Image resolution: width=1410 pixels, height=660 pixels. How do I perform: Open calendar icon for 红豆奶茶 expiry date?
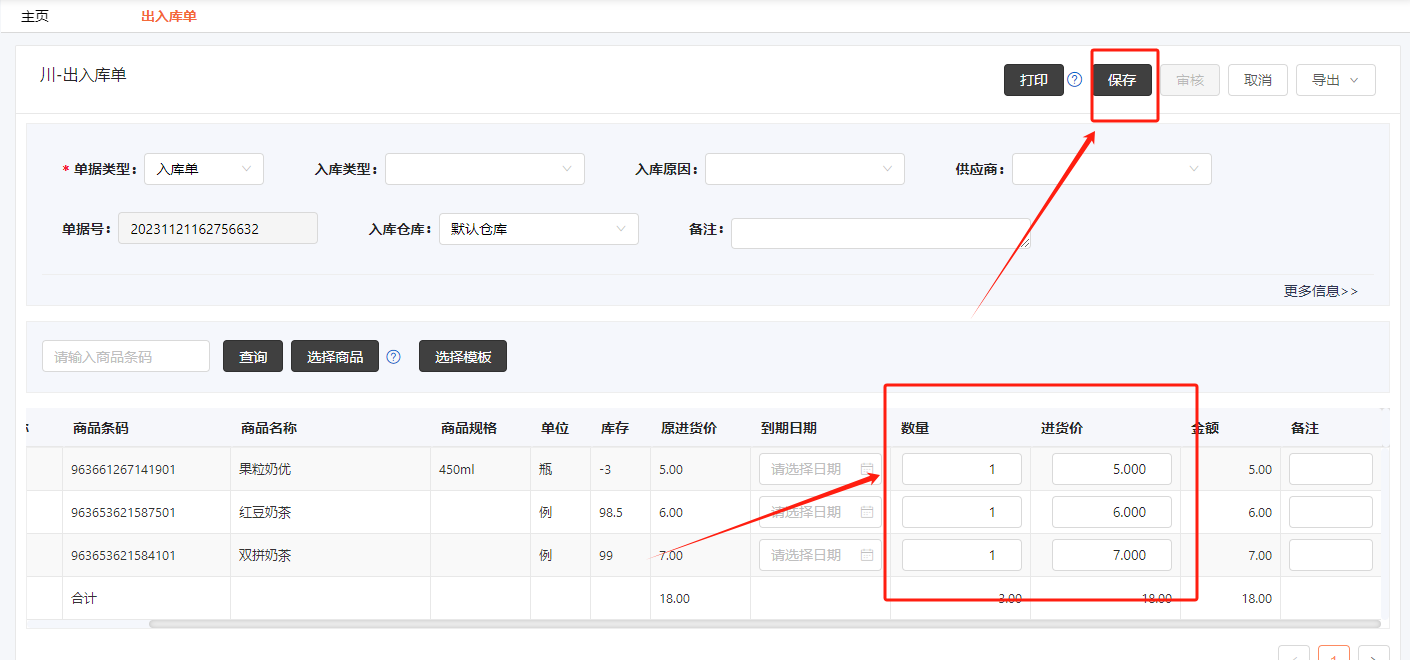tap(867, 512)
